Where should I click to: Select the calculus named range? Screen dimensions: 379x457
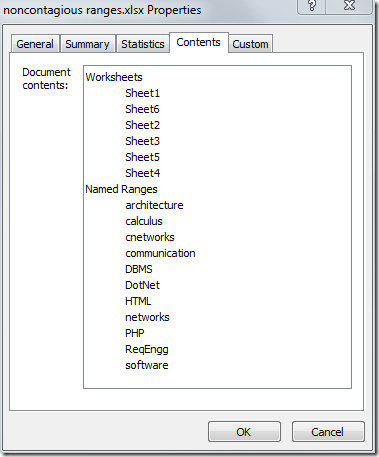tap(144, 221)
